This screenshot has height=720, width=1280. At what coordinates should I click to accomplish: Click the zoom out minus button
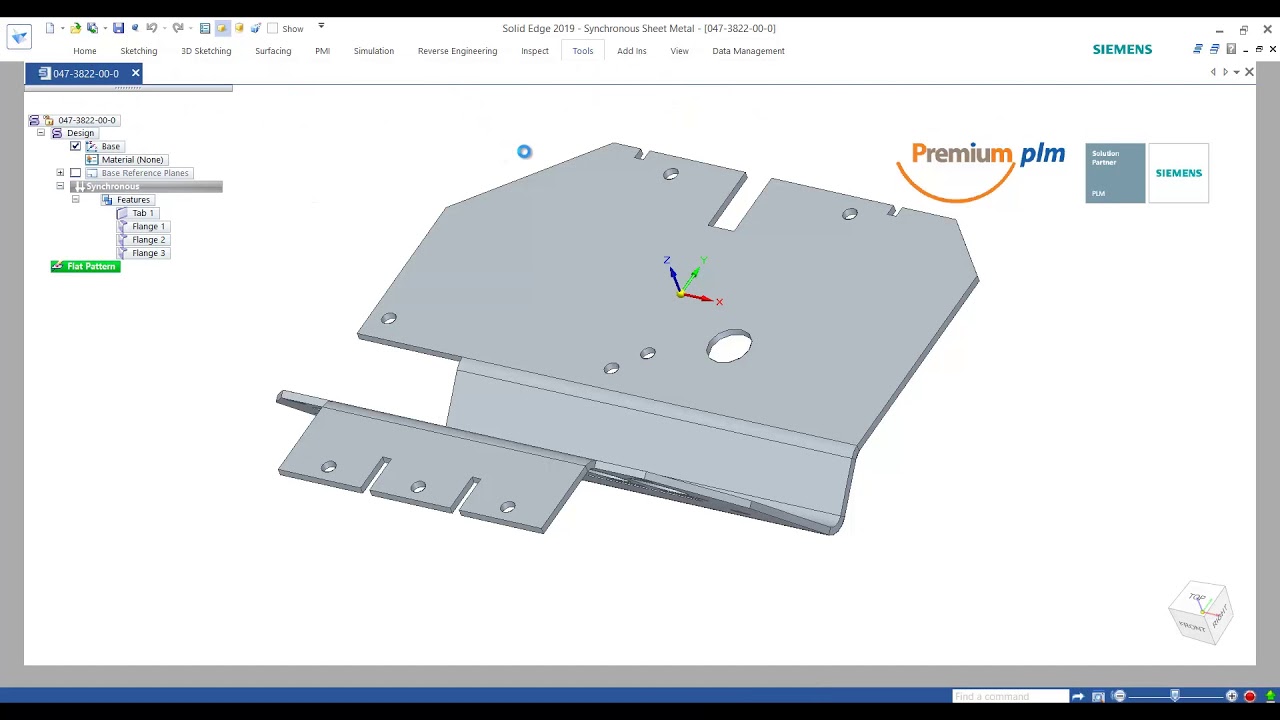point(1120,696)
